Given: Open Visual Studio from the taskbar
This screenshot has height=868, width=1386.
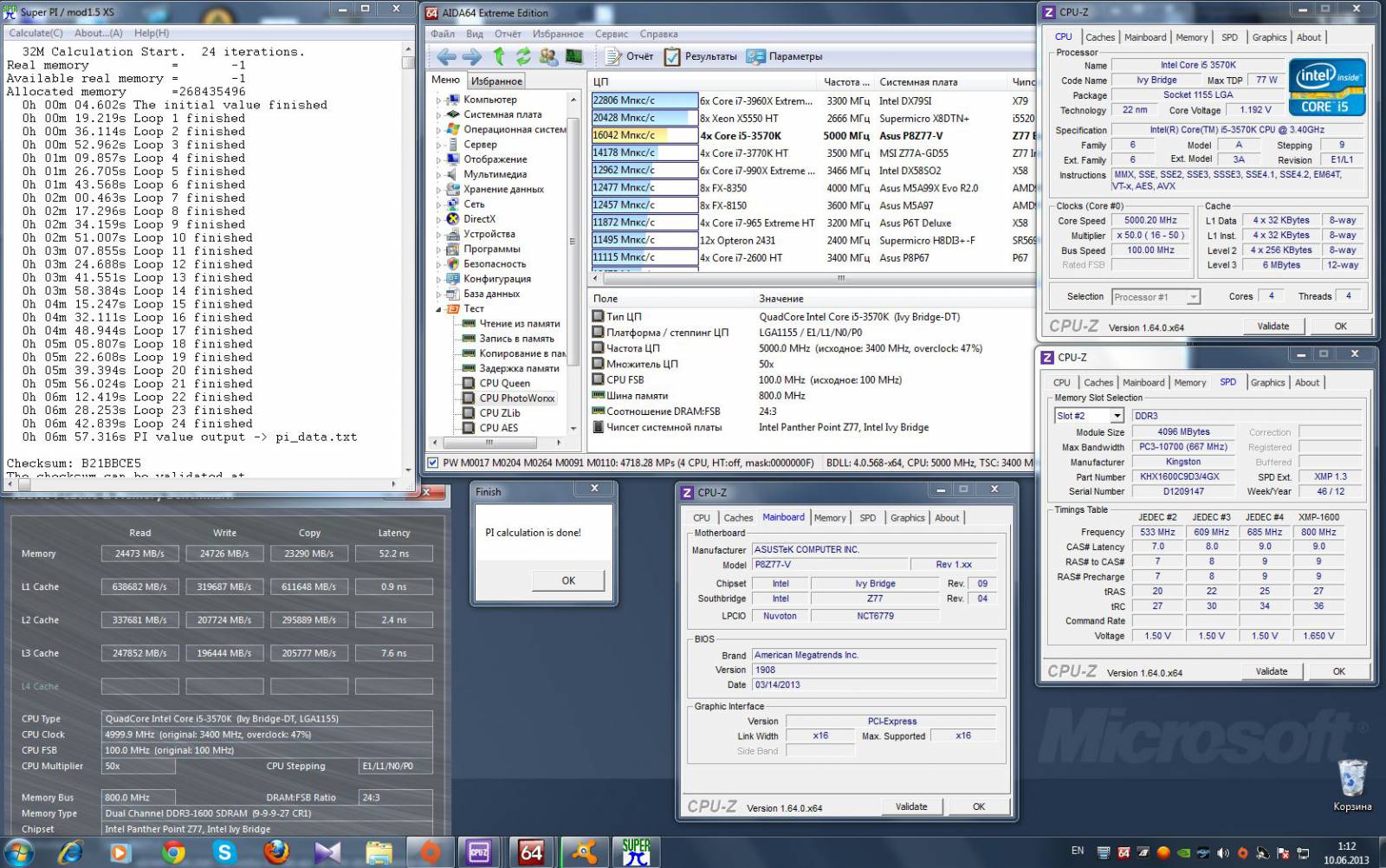Looking at the screenshot, I should 327,852.
